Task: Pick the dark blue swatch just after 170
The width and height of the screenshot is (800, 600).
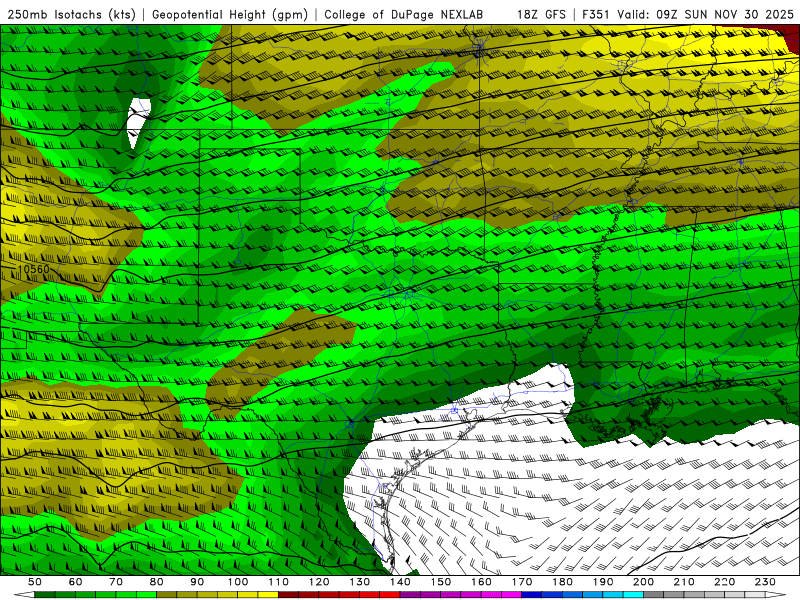Action: coord(532,594)
